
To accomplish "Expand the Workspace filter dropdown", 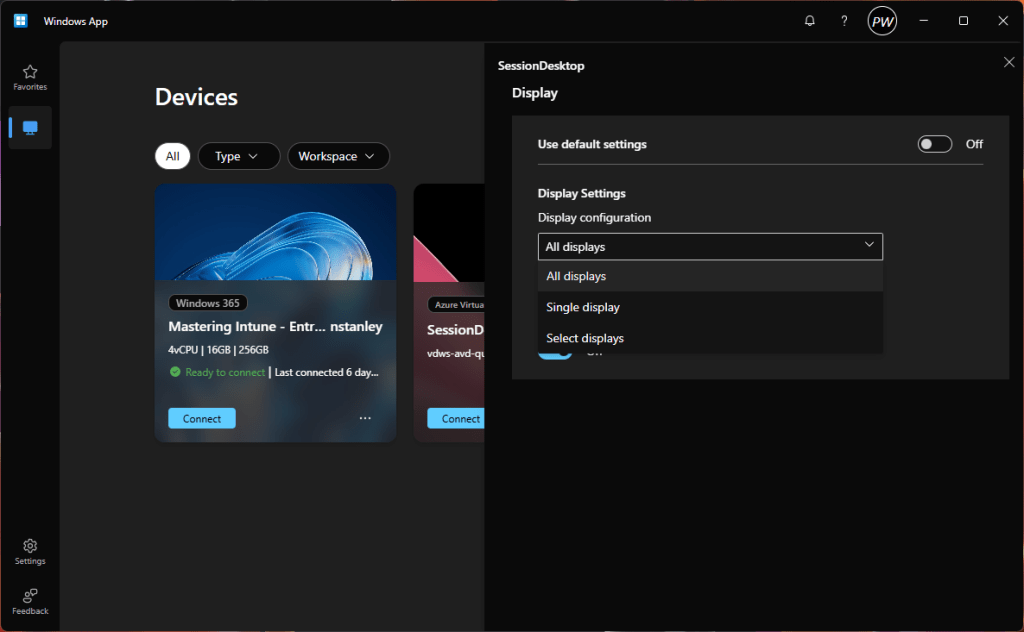I will tap(338, 156).
